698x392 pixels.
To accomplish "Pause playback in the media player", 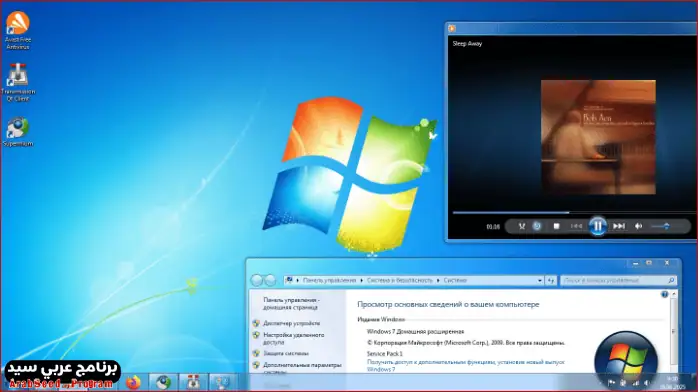I will pos(597,226).
